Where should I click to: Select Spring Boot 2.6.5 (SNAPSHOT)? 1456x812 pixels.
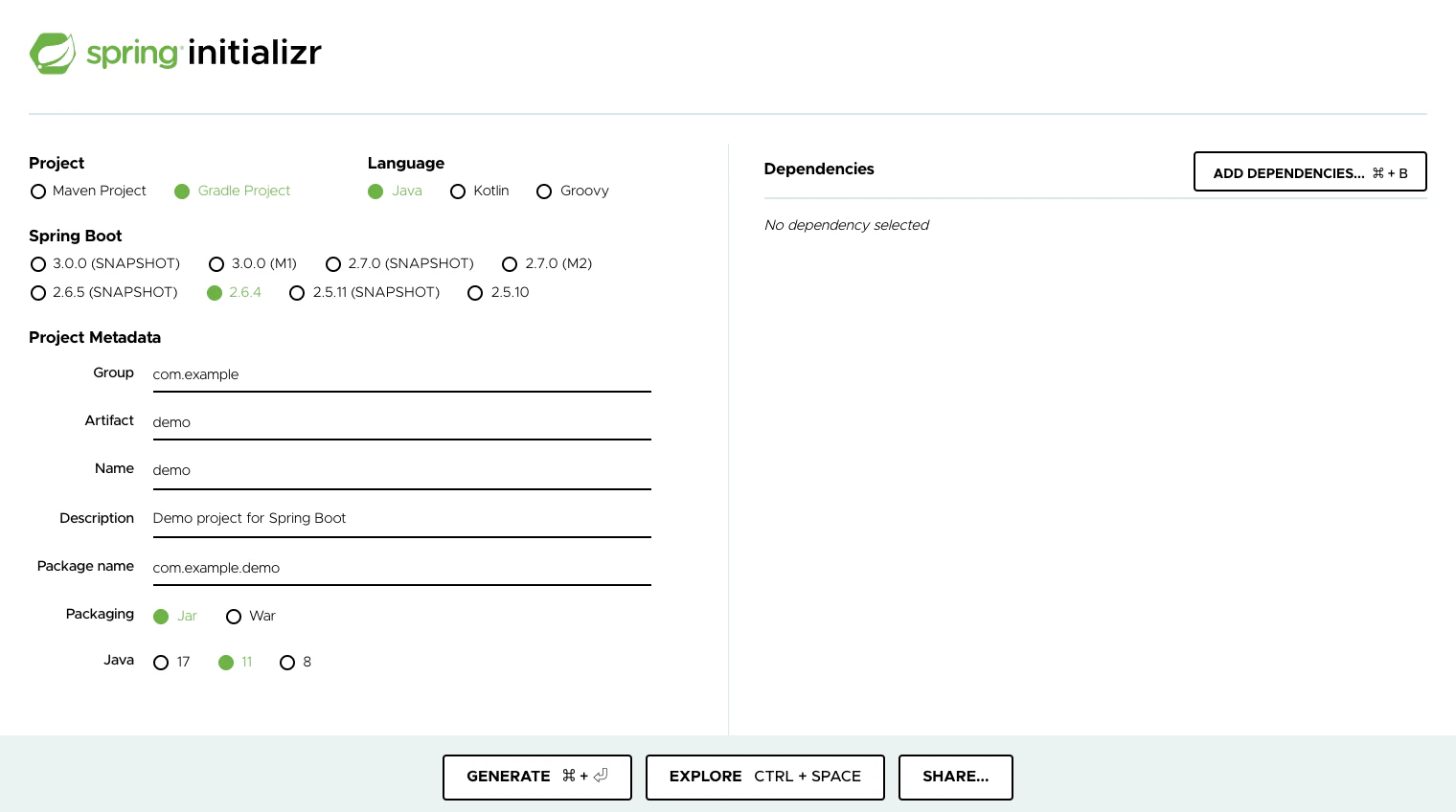pyautogui.click(x=104, y=292)
